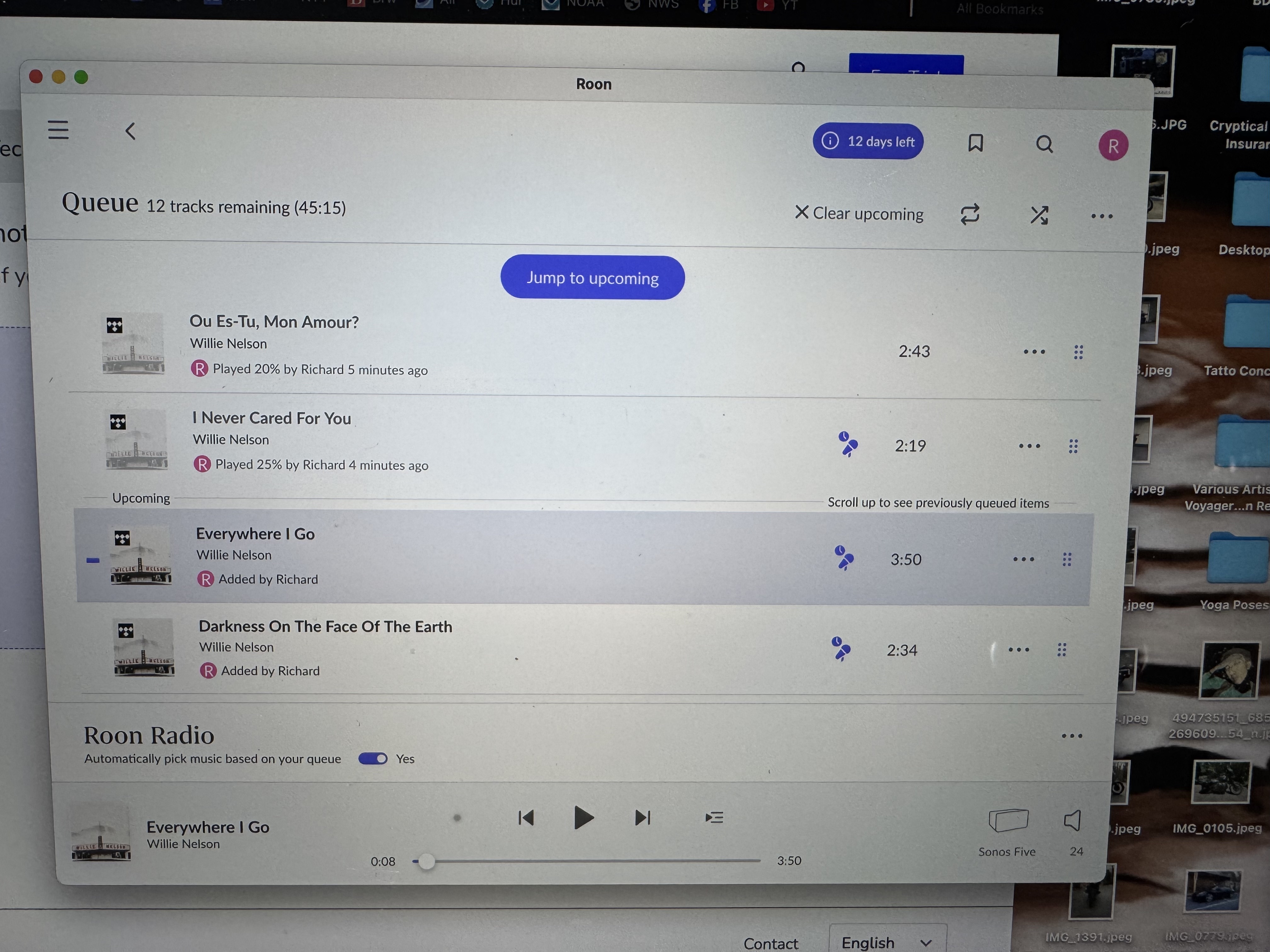Image resolution: width=1270 pixels, height=952 pixels.
Task: Click the R avatar beside Played 25% by Richard
Action: click(x=202, y=464)
